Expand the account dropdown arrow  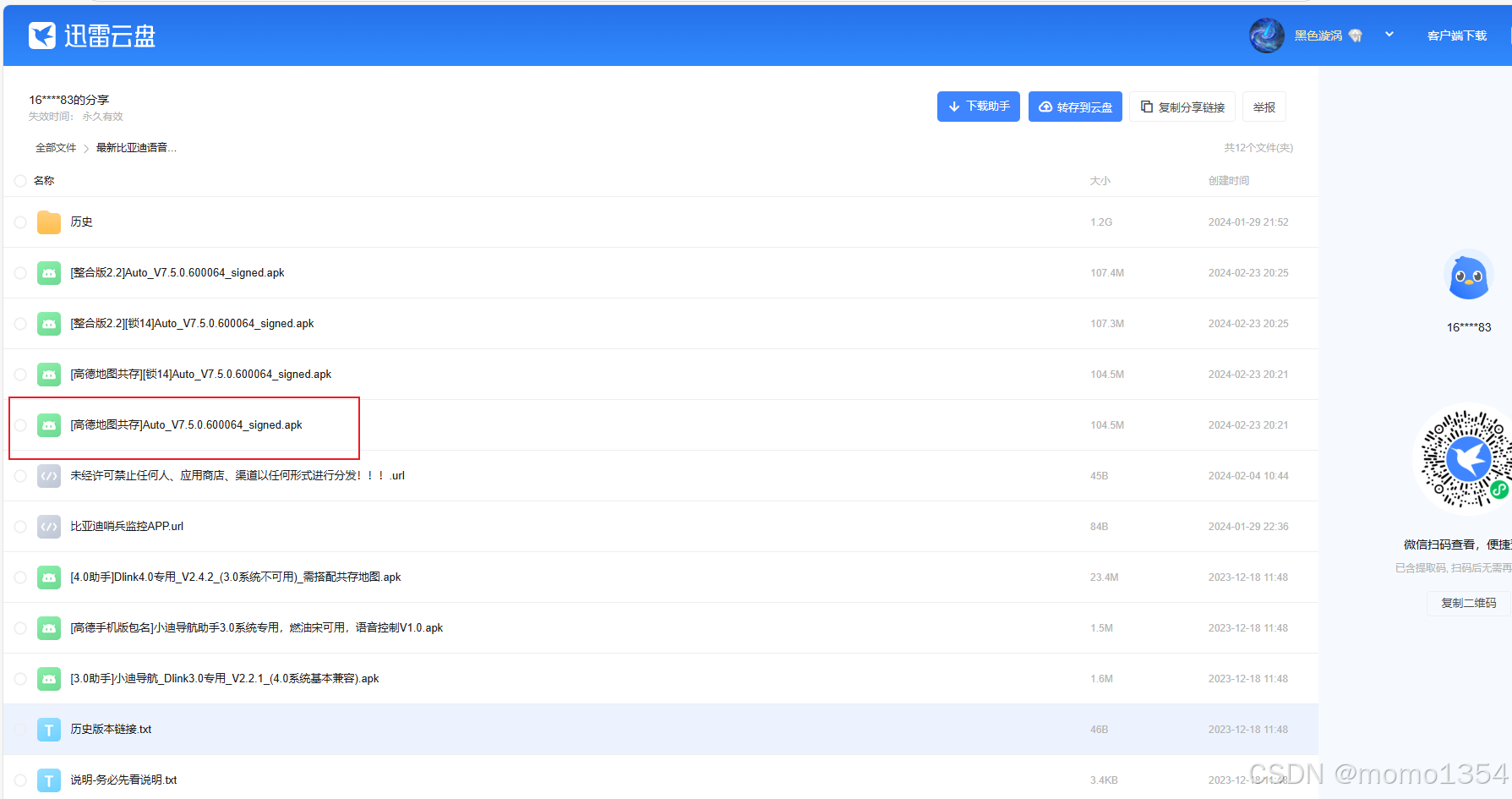[x=1389, y=35]
